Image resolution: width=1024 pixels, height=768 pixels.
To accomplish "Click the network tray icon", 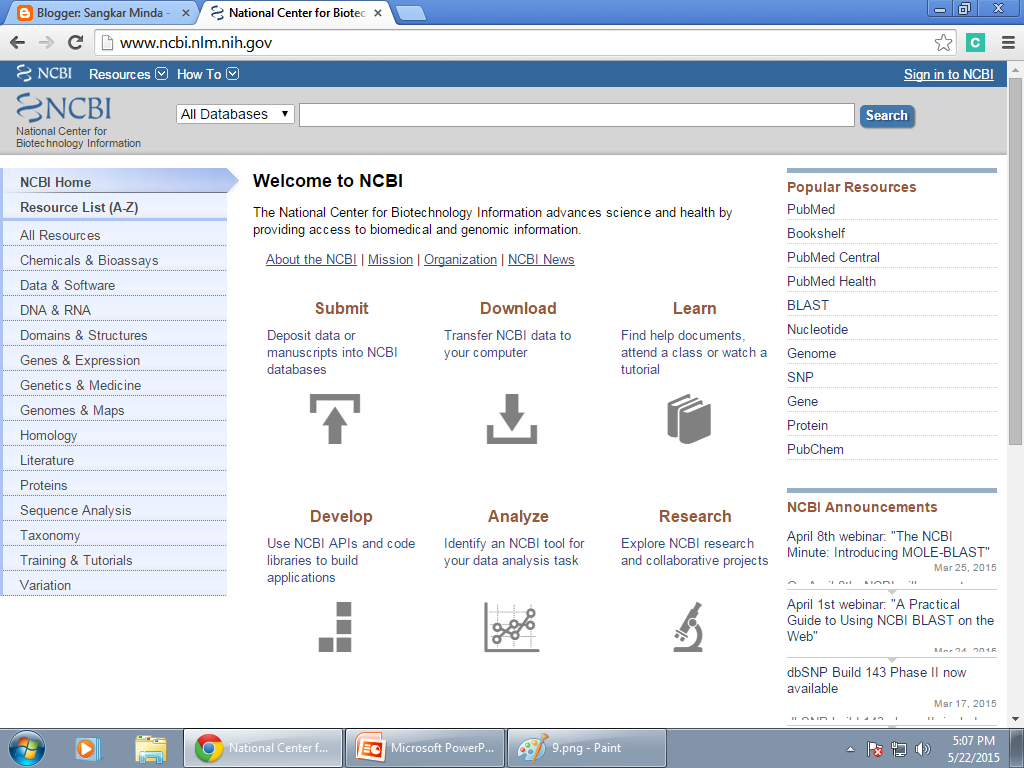I will [899, 749].
